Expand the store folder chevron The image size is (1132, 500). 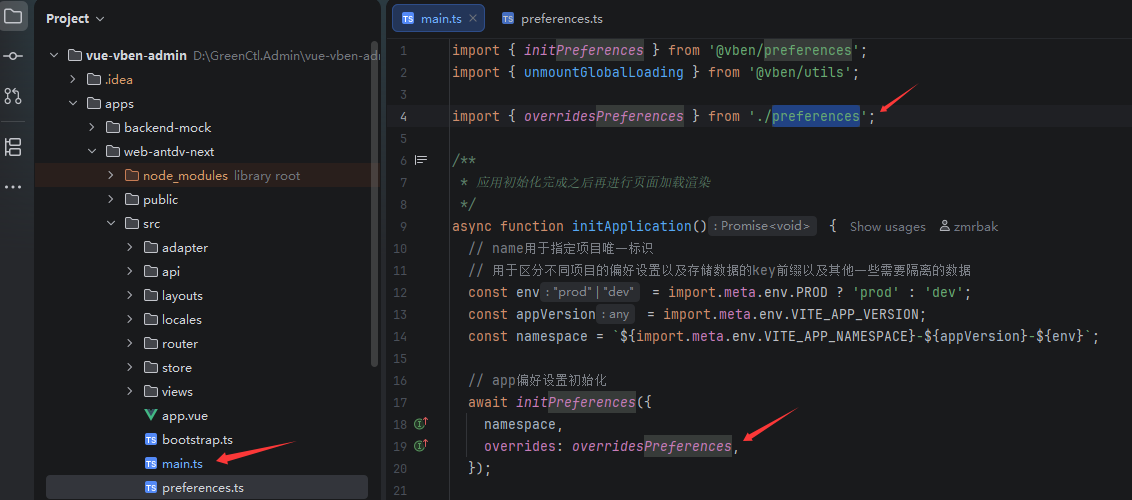click(x=130, y=368)
